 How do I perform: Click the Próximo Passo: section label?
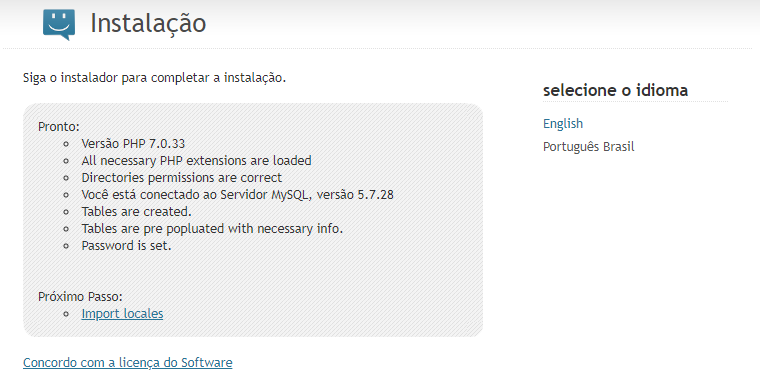[x=80, y=297]
